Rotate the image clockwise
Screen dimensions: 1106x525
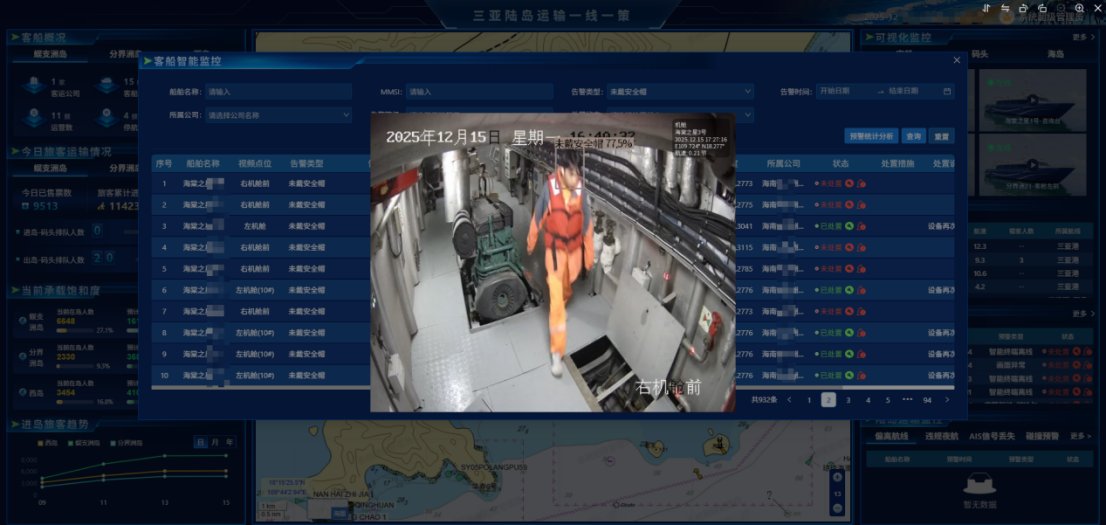[x=1022, y=8]
